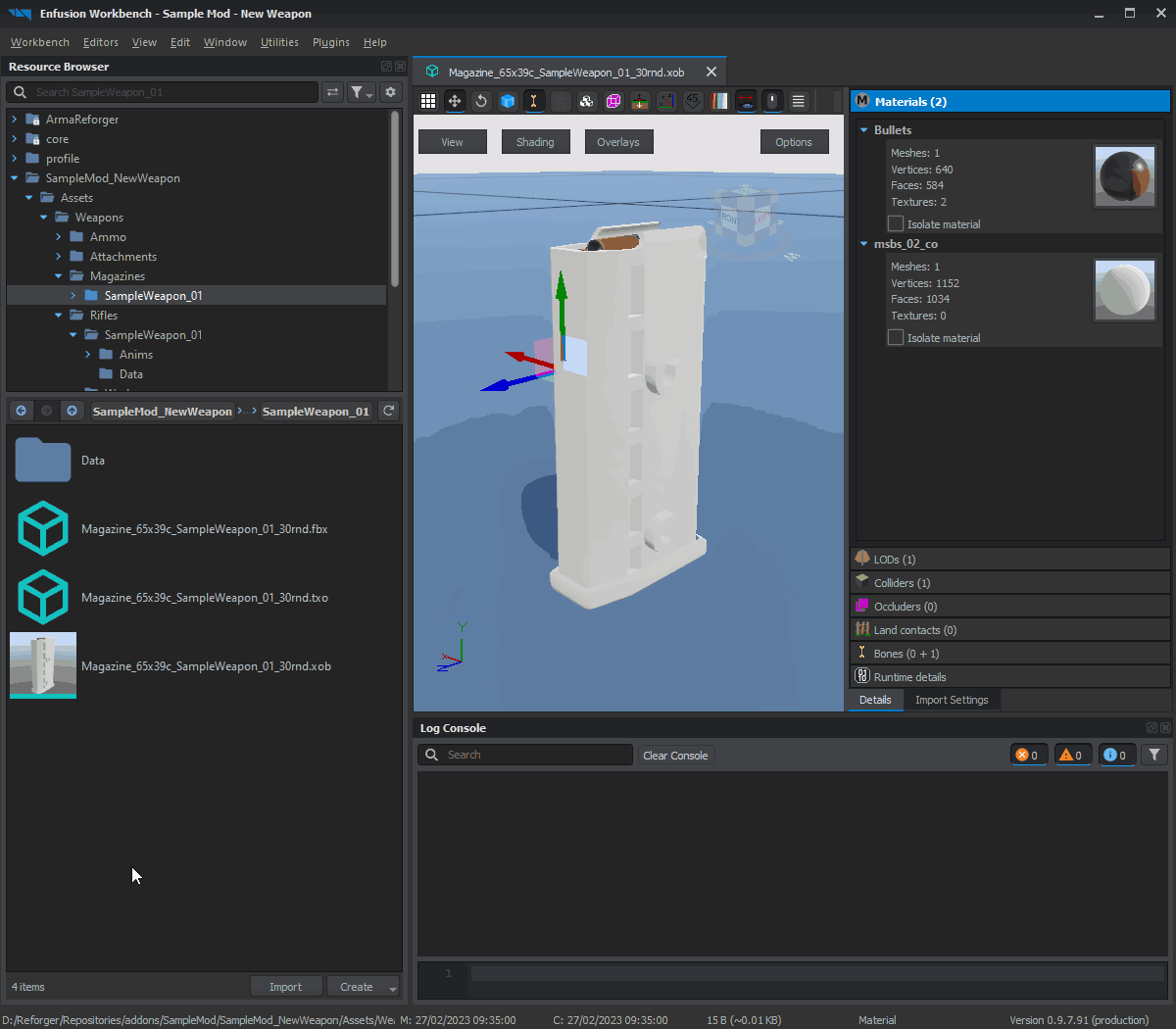This screenshot has width=1176, height=1029.
Task: Switch to the Import Settings tab
Action: [951, 700]
